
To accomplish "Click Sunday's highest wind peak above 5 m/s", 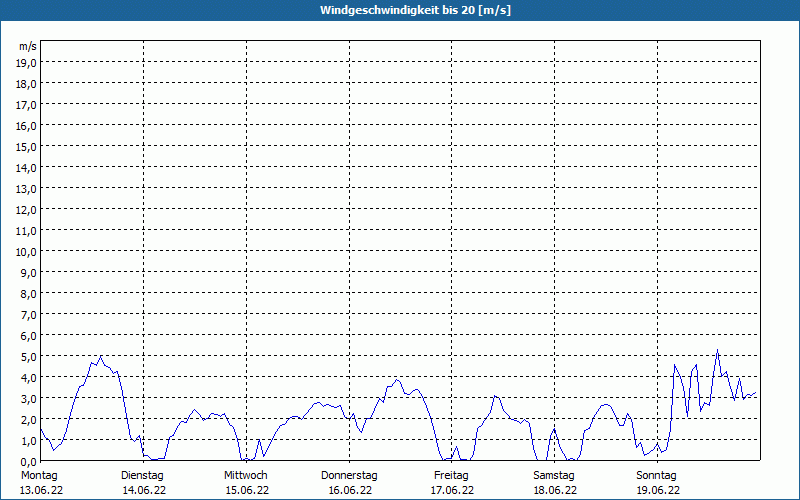I will pos(717,349).
